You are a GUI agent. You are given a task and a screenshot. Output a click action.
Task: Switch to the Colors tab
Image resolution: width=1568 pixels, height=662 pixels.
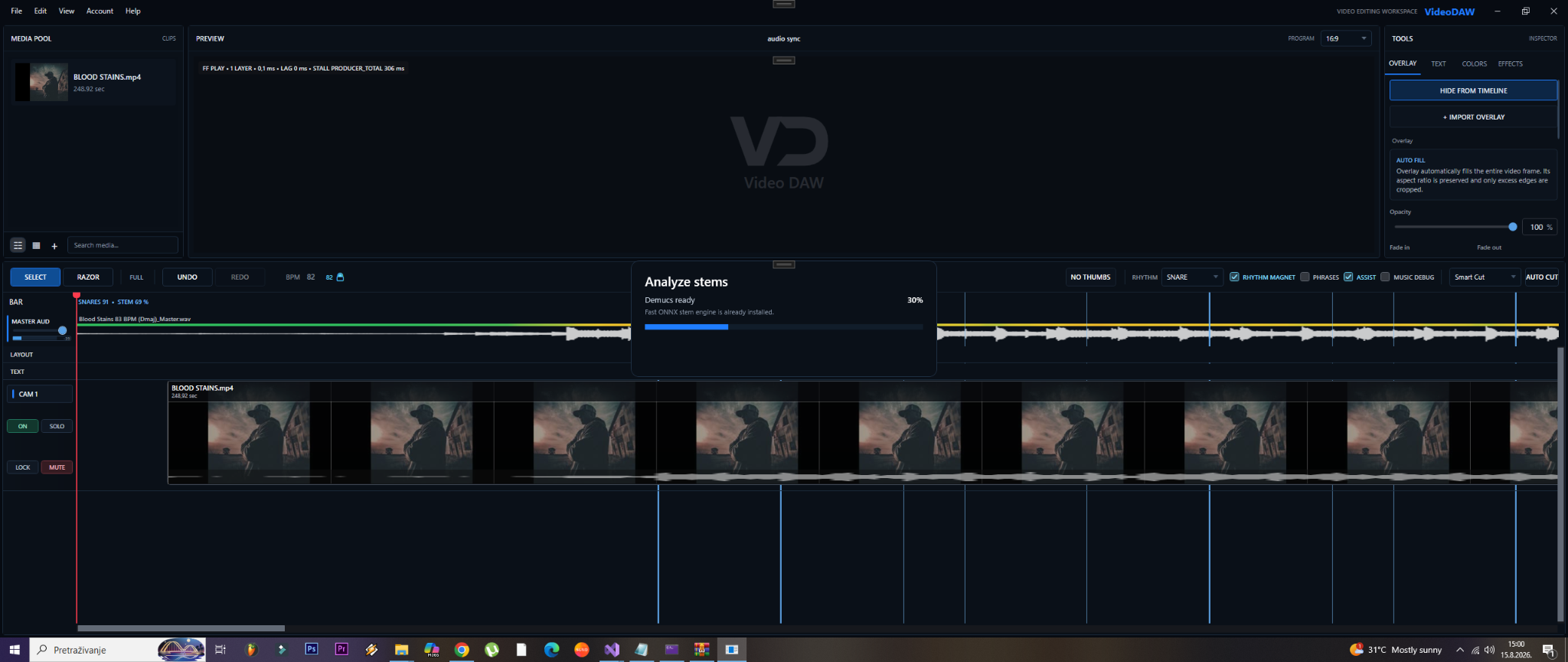(1474, 64)
